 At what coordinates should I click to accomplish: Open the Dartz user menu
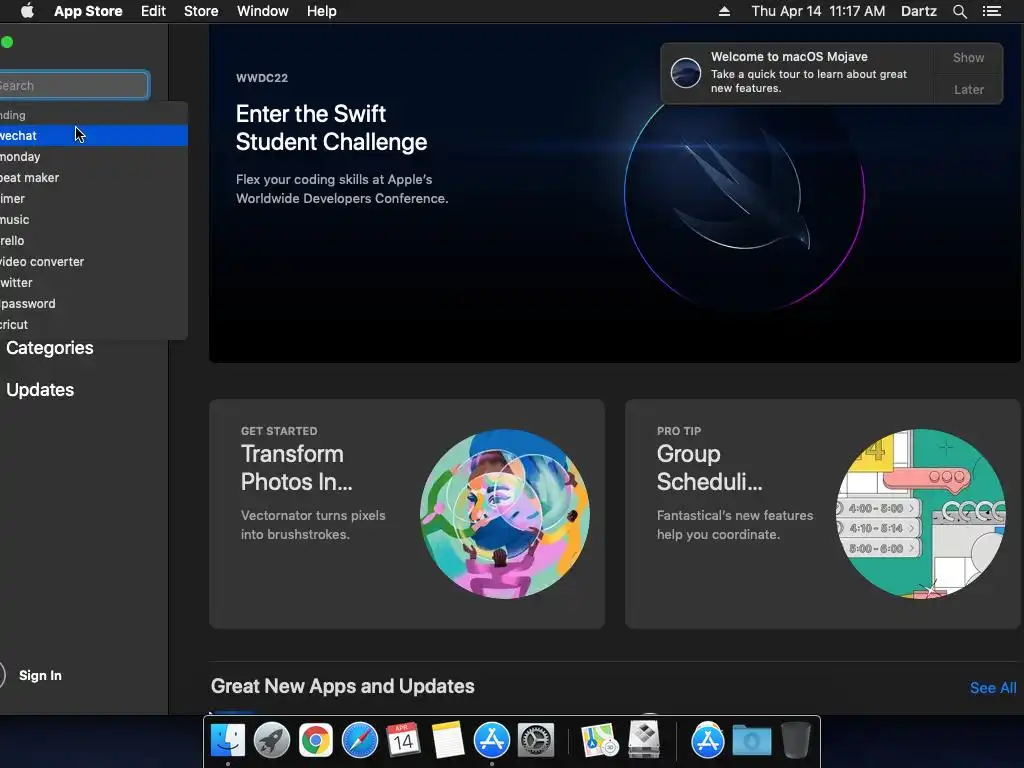[919, 11]
